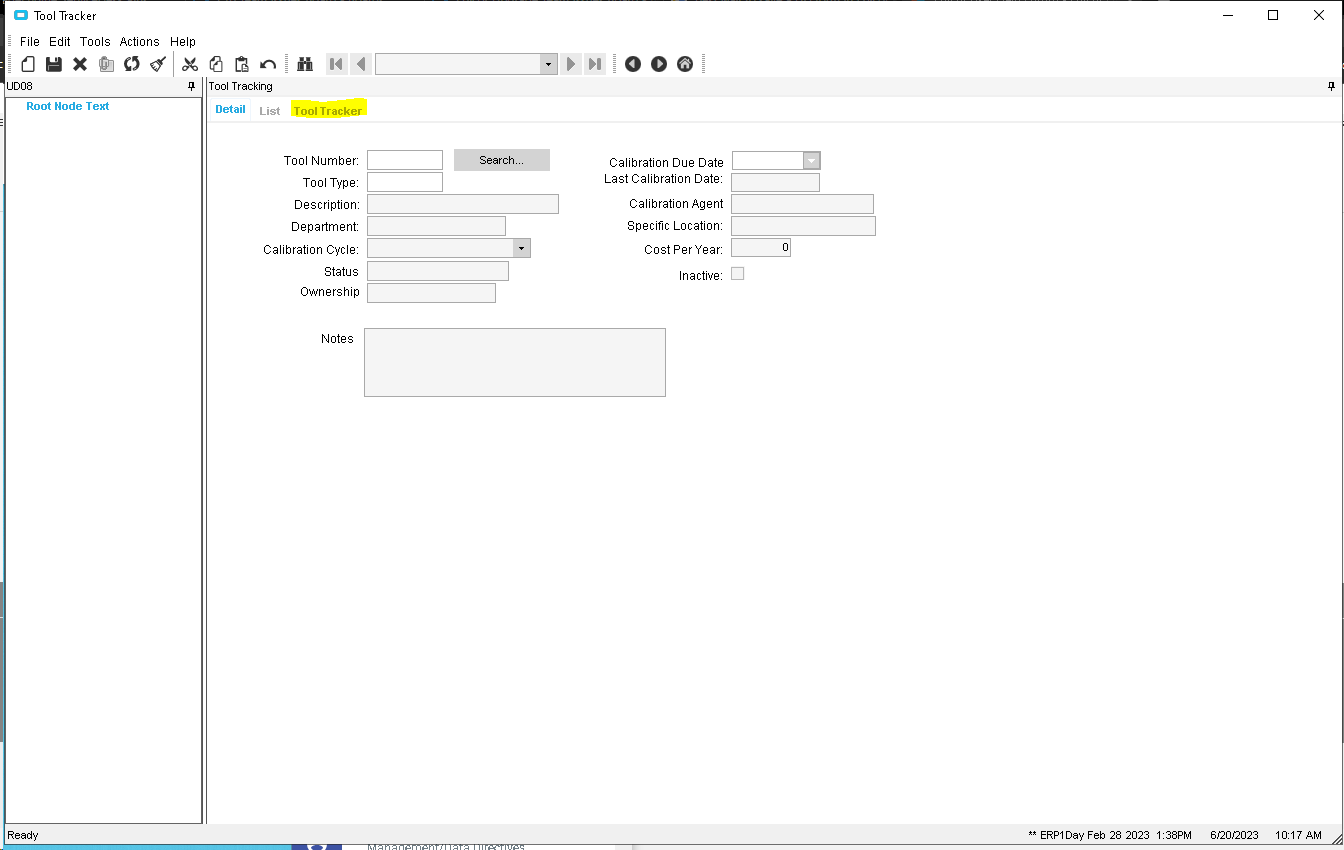
Task: Click the Notes text area
Action: [515, 362]
